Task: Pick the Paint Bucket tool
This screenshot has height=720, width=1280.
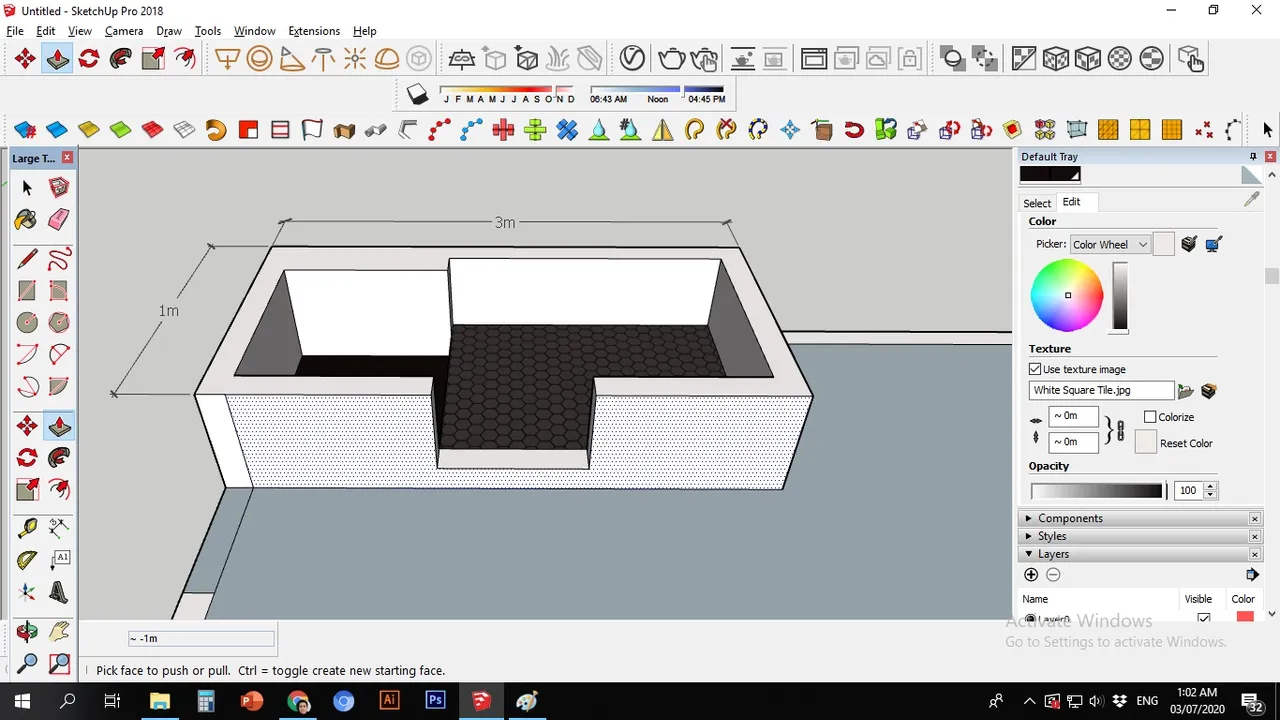Action: [27, 220]
